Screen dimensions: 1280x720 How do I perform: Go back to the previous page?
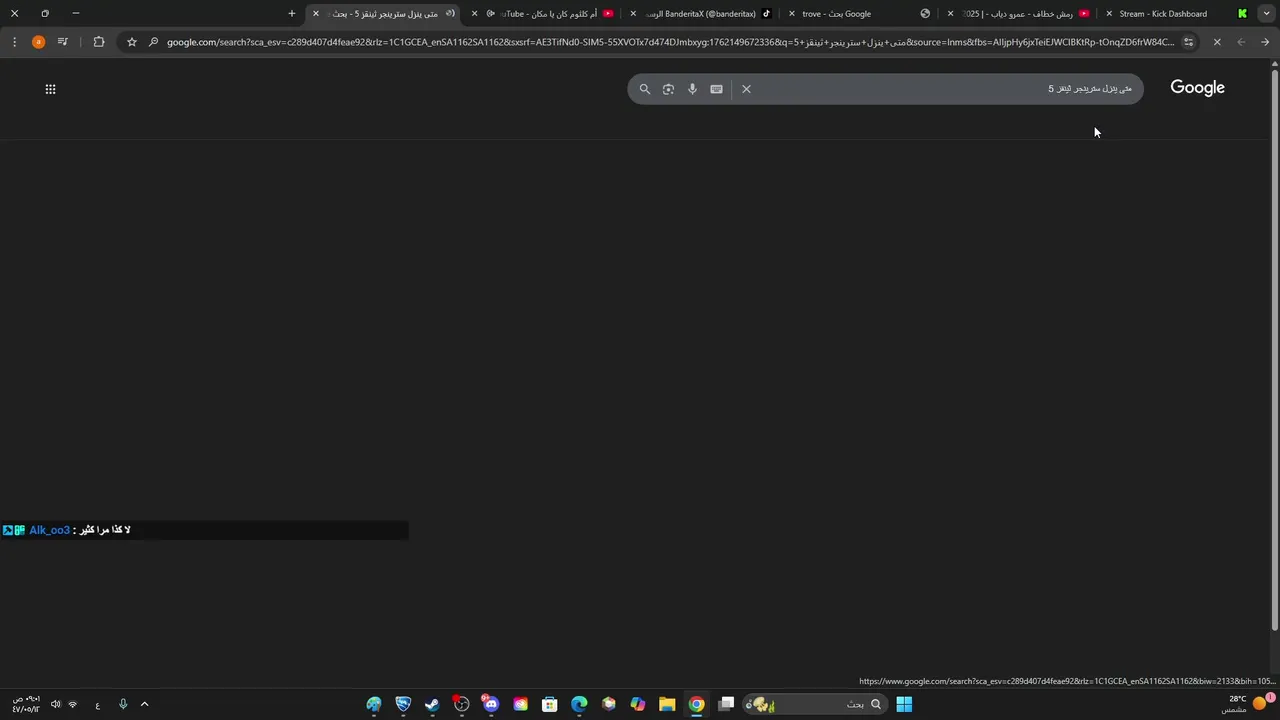1265,42
